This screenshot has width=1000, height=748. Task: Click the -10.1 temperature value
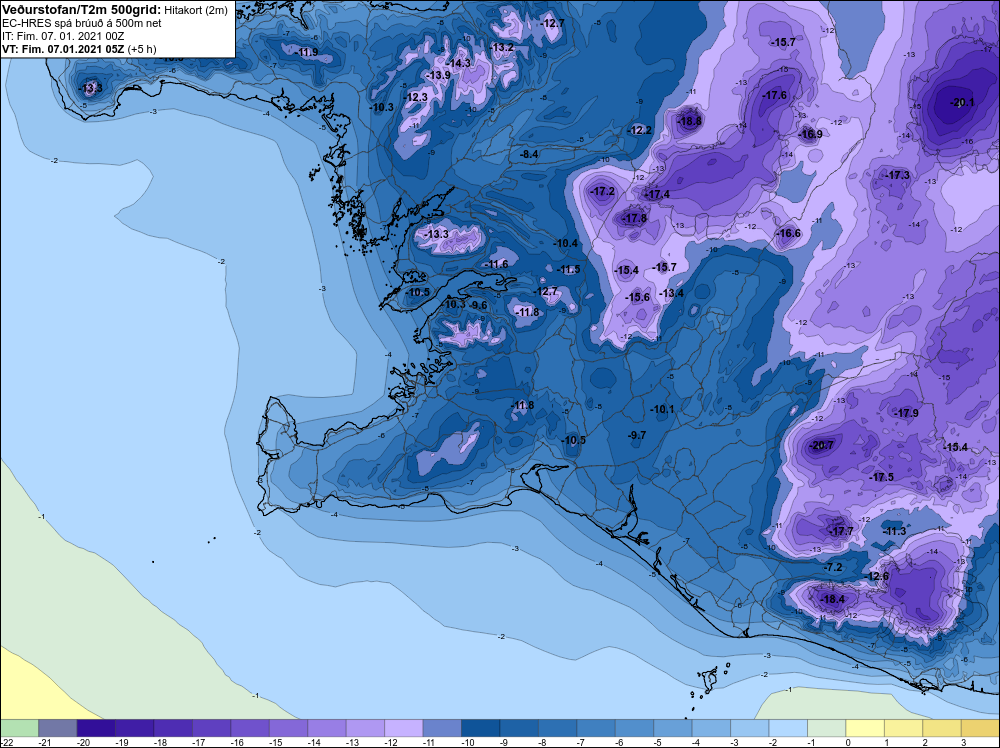pyautogui.click(x=663, y=409)
